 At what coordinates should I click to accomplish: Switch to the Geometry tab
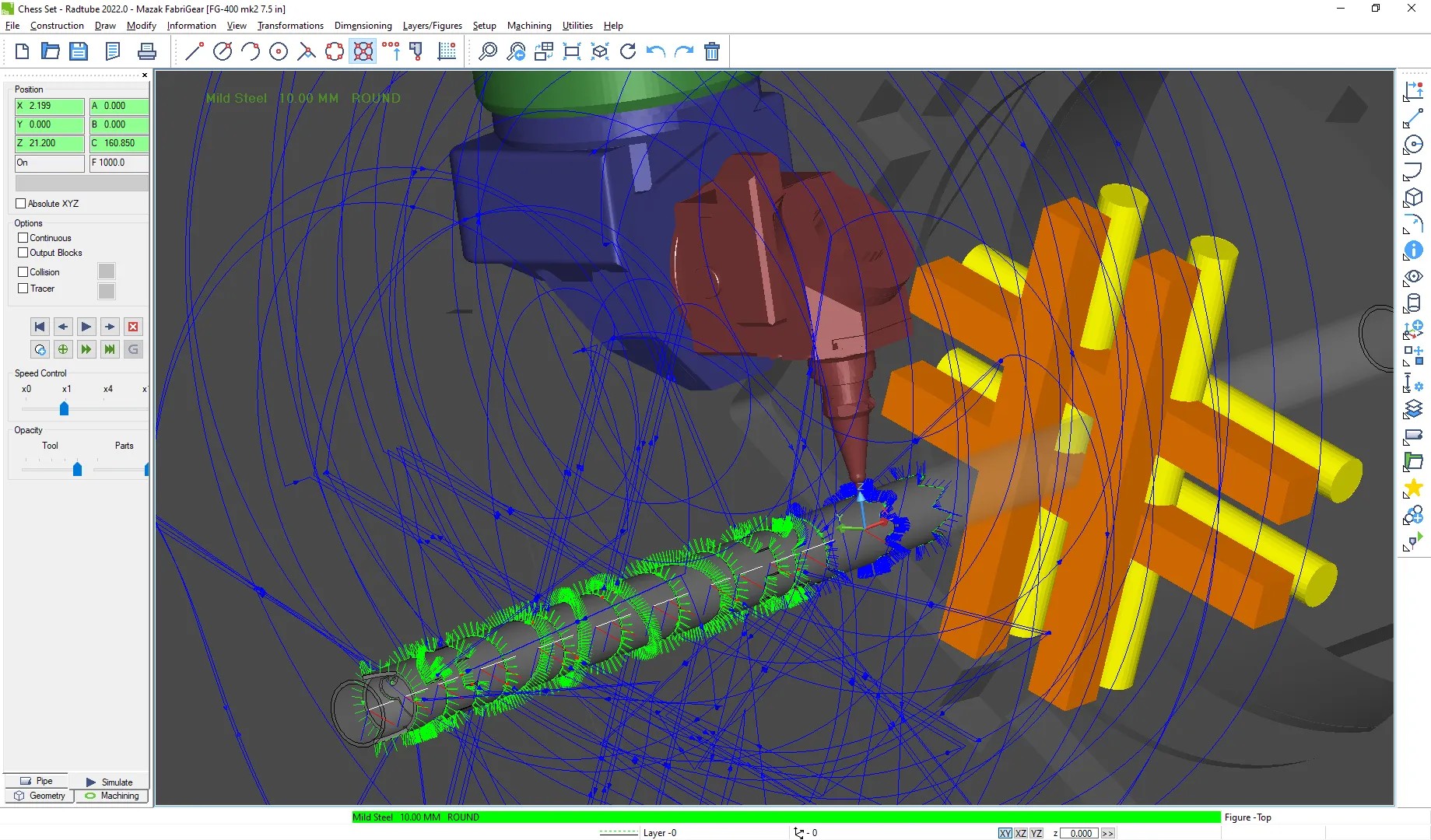(x=40, y=796)
